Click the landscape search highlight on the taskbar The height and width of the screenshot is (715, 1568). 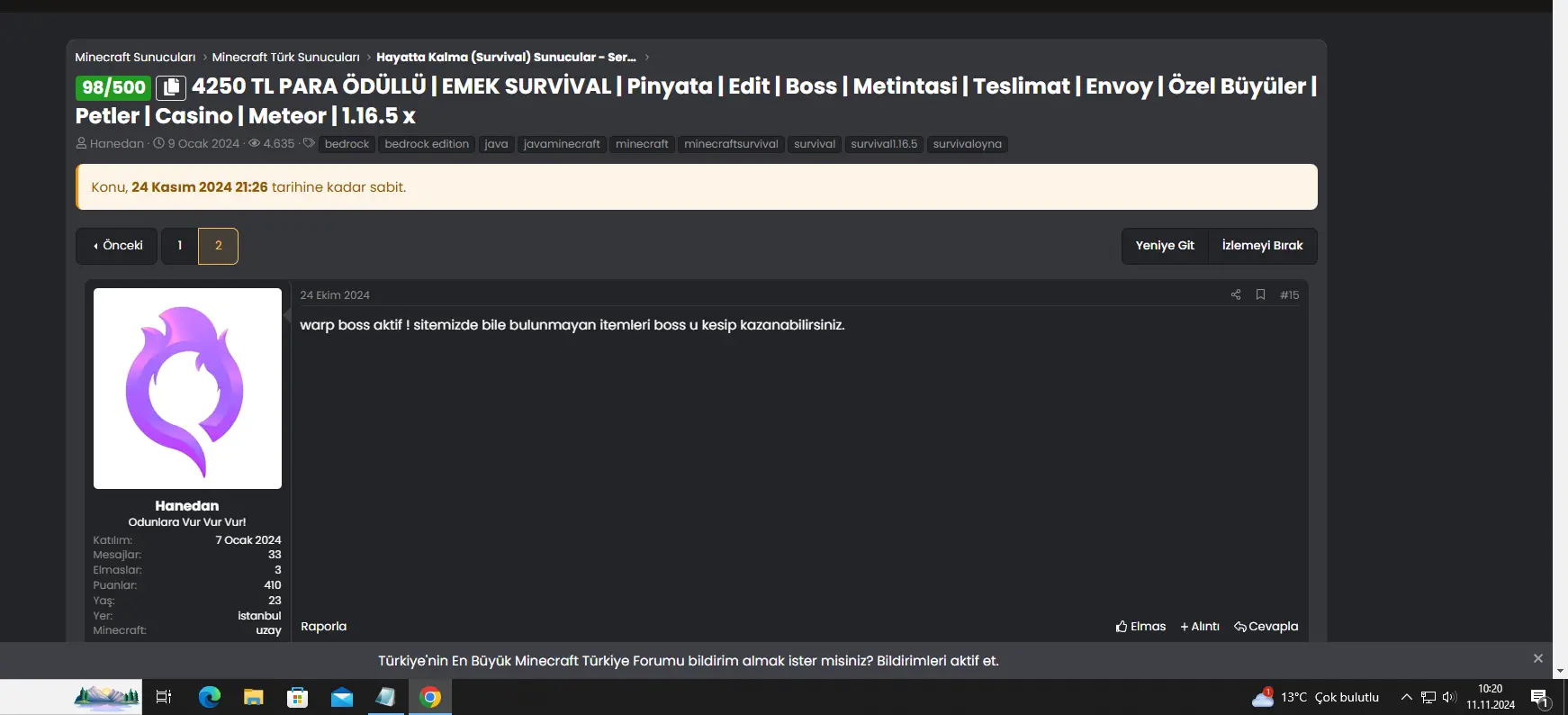107,697
